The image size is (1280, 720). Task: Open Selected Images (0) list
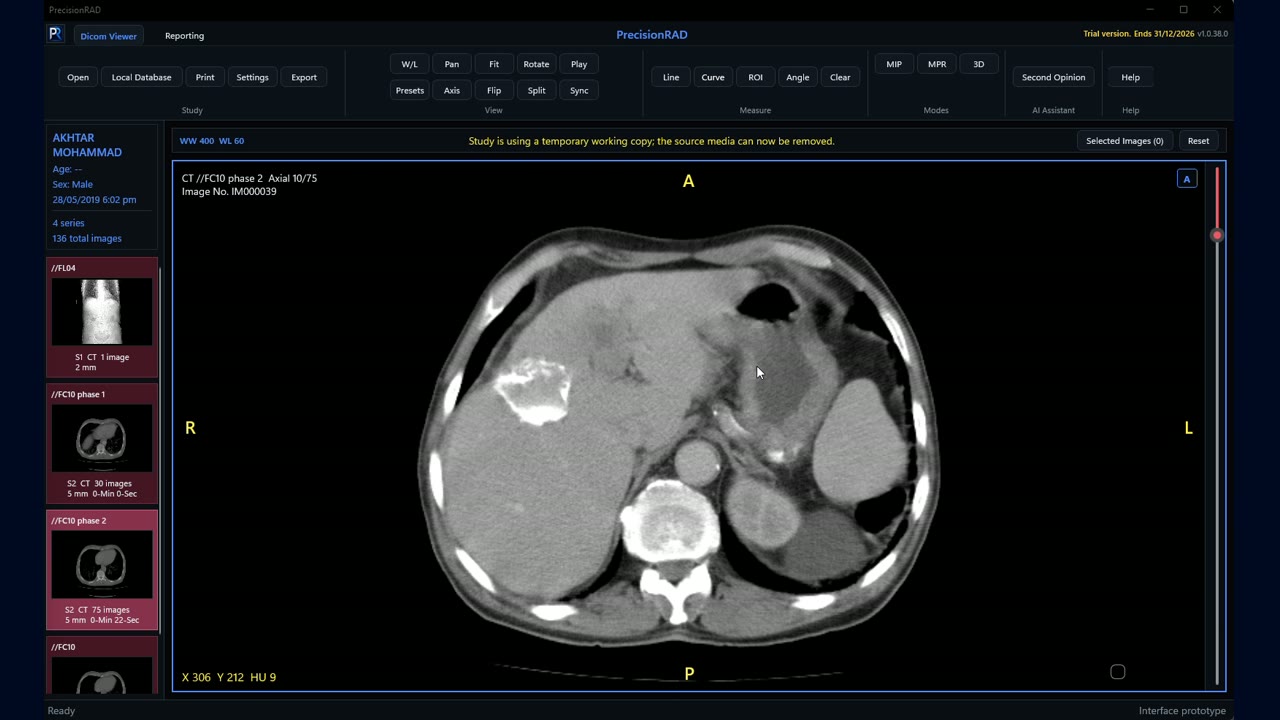tap(1125, 141)
